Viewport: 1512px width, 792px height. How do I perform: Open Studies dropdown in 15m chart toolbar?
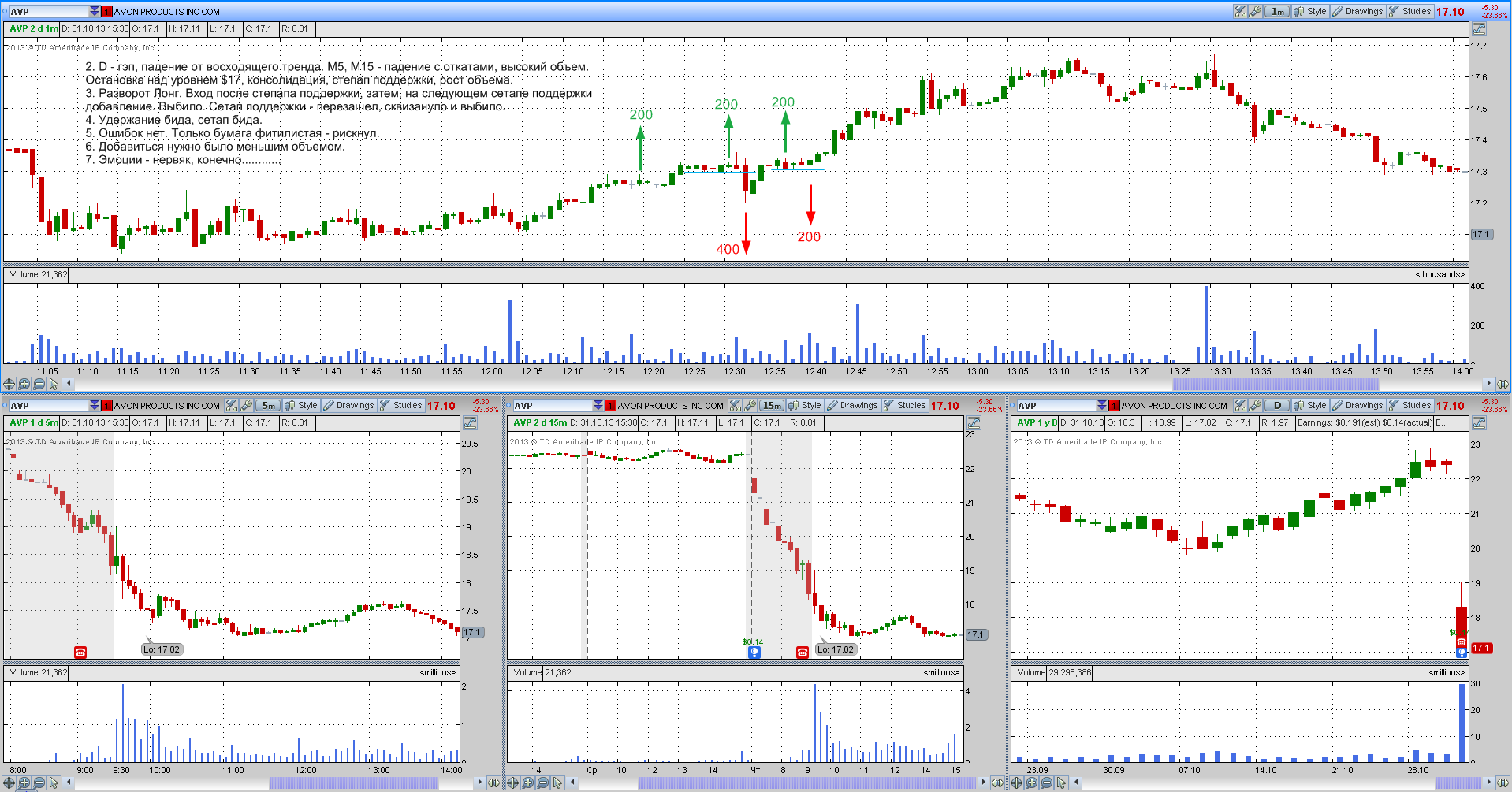coord(904,405)
